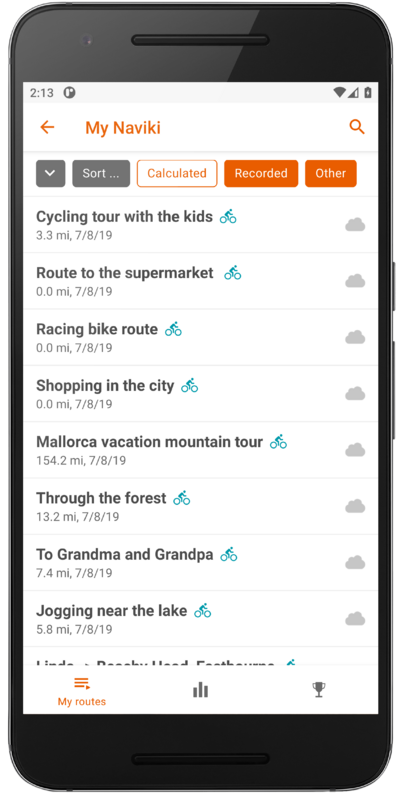The height and width of the screenshot is (800, 402).
Task: Click cloud icon for Cycling tour with the kids
Action: tap(355, 224)
